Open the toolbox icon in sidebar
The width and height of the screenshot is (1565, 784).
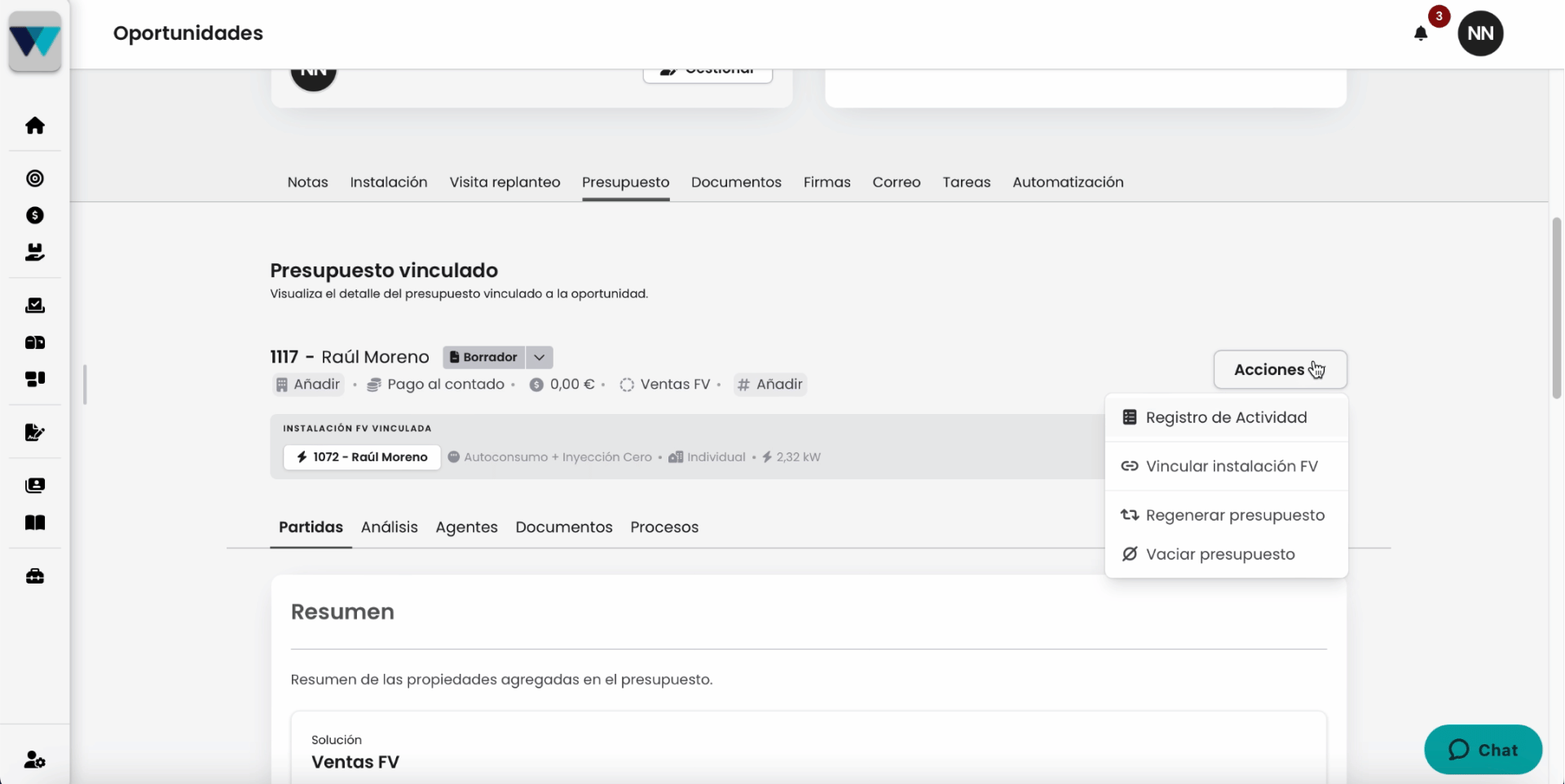click(35, 576)
